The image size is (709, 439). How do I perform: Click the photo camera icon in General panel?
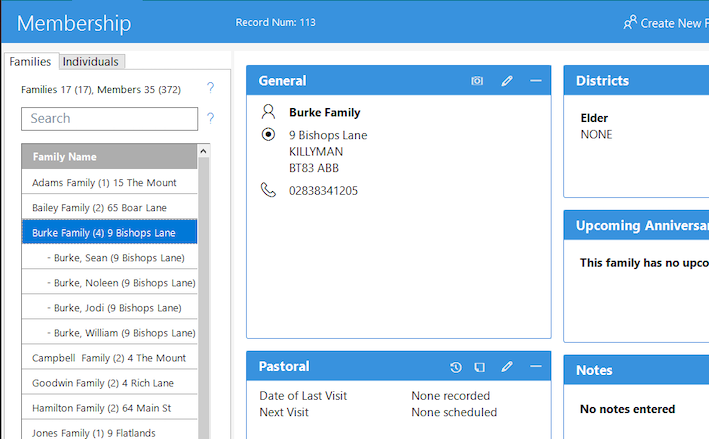[477, 81]
